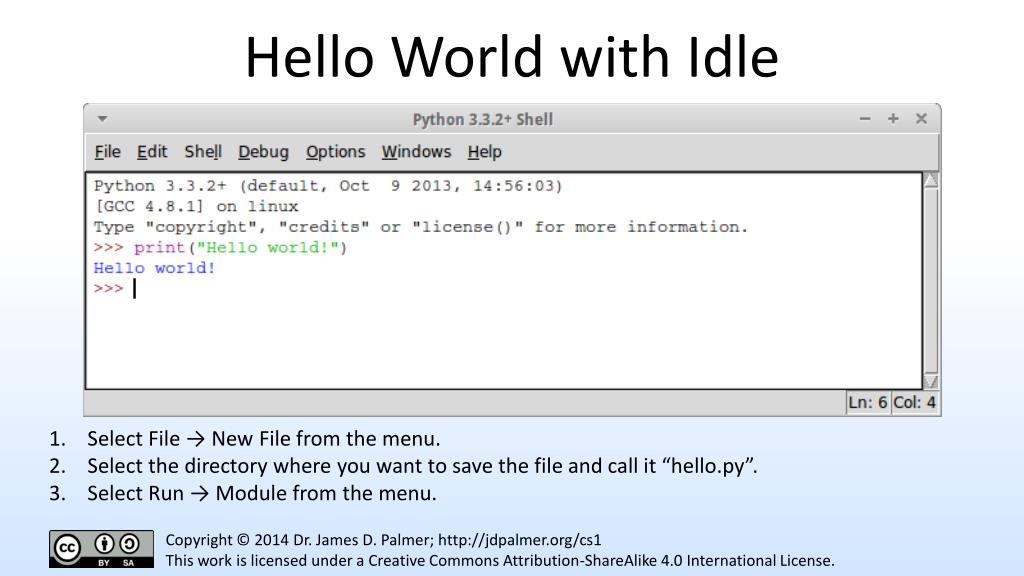Open the Edit menu

[152, 152]
